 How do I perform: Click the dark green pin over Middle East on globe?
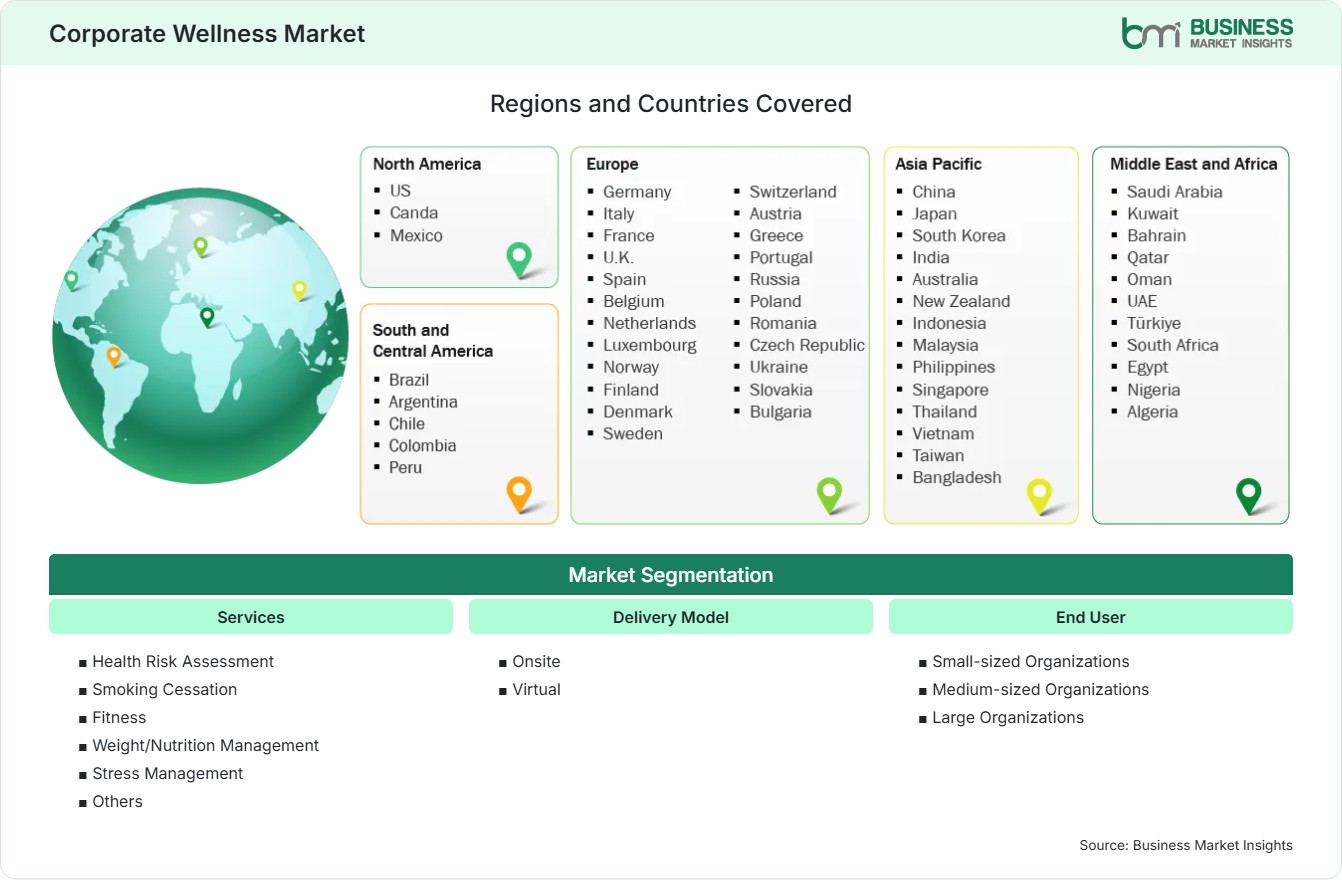(x=207, y=317)
